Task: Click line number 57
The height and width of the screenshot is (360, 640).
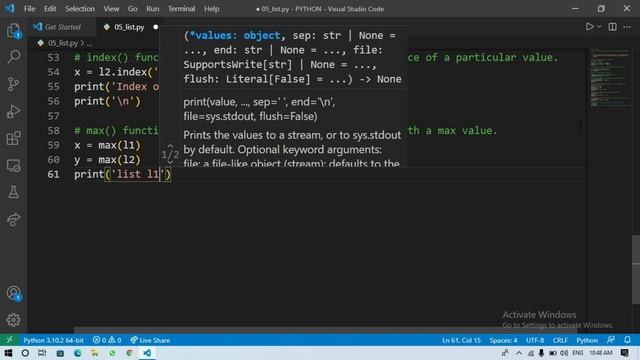Action: pos(53,116)
